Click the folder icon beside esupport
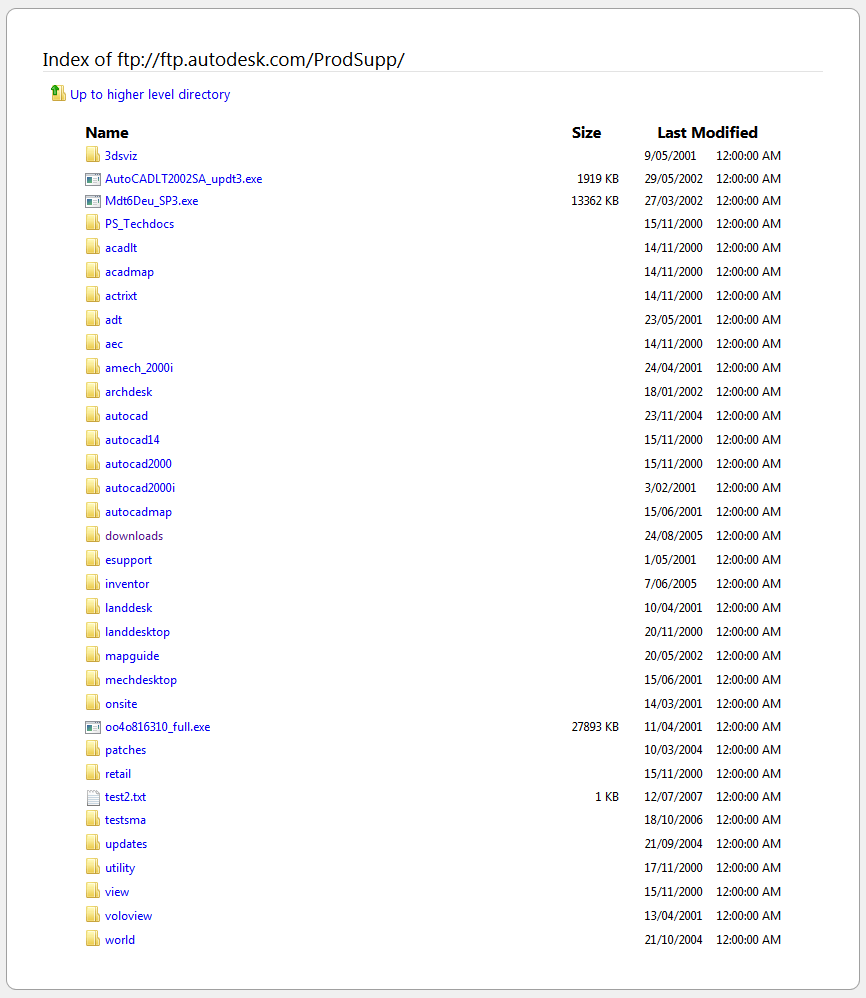The image size is (866, 998). [x=93, y=559]
